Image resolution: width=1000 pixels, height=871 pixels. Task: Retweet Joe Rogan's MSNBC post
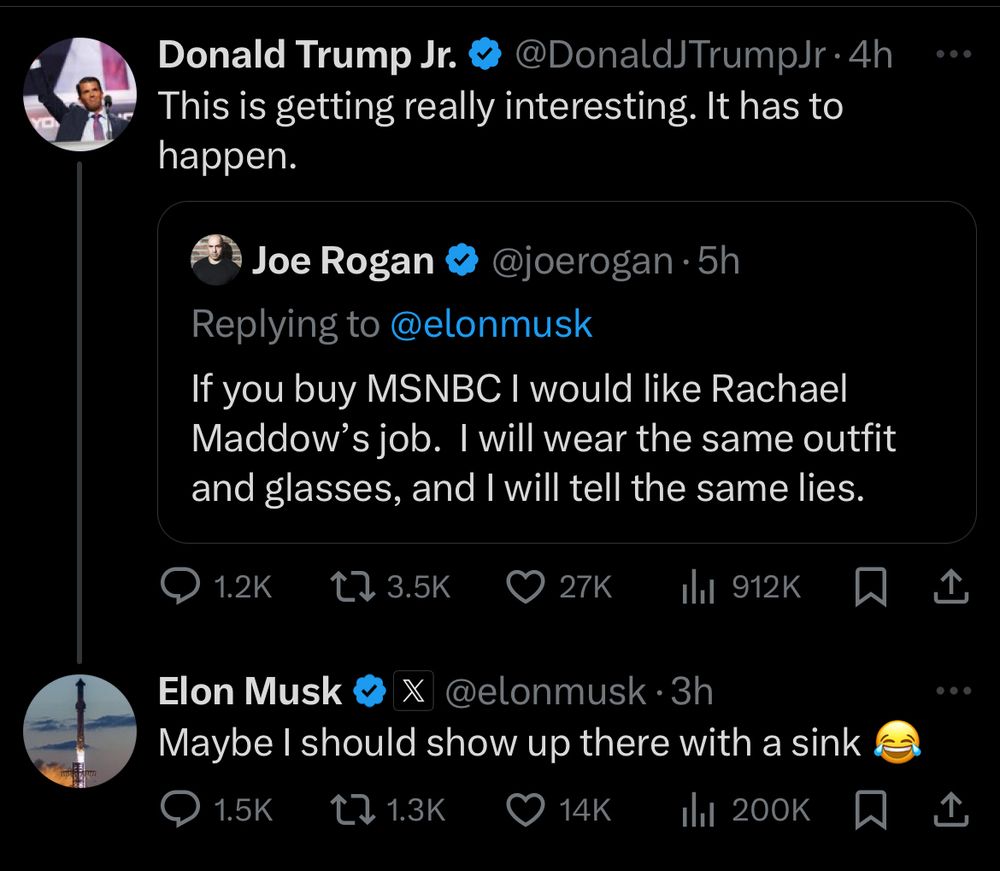[352, 587]
